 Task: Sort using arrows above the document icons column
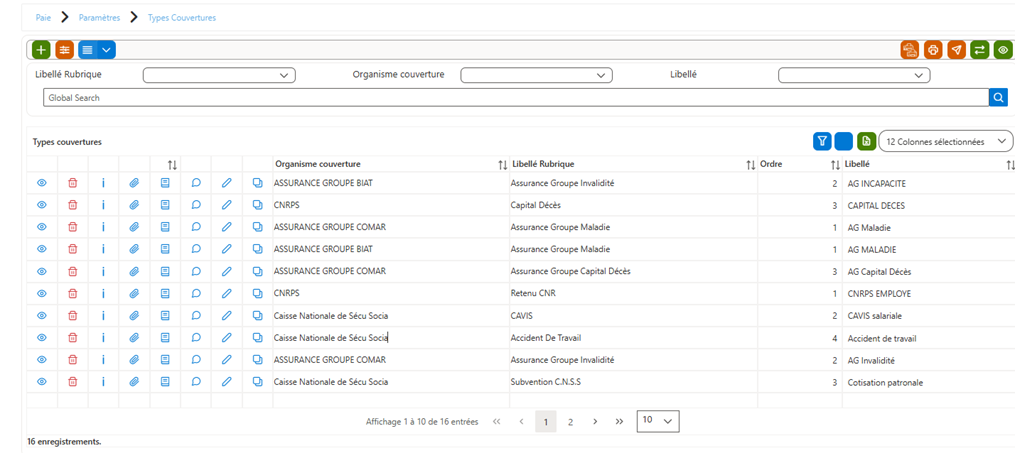172,164
